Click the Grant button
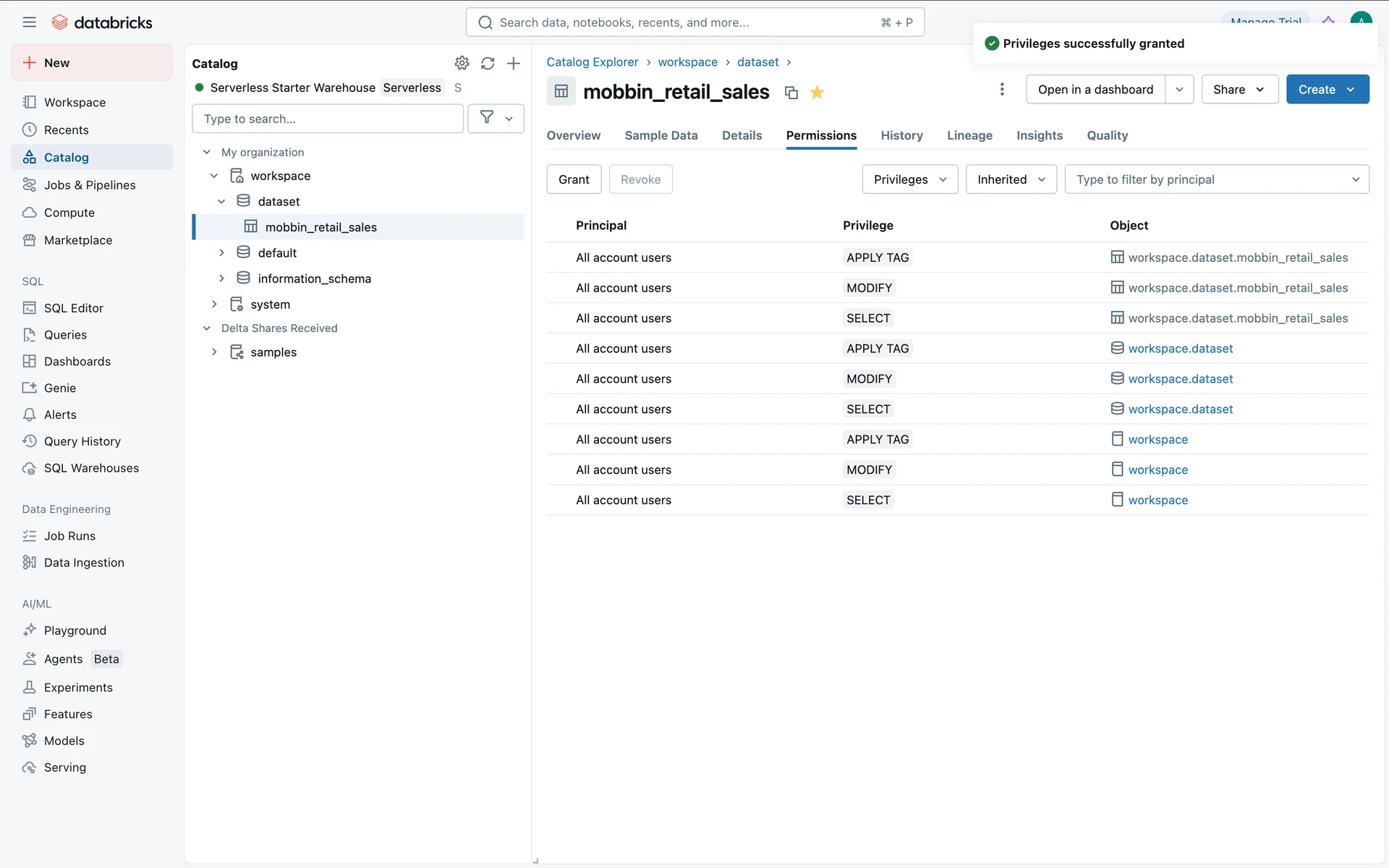1389x868 pixels. click(574, 179)
